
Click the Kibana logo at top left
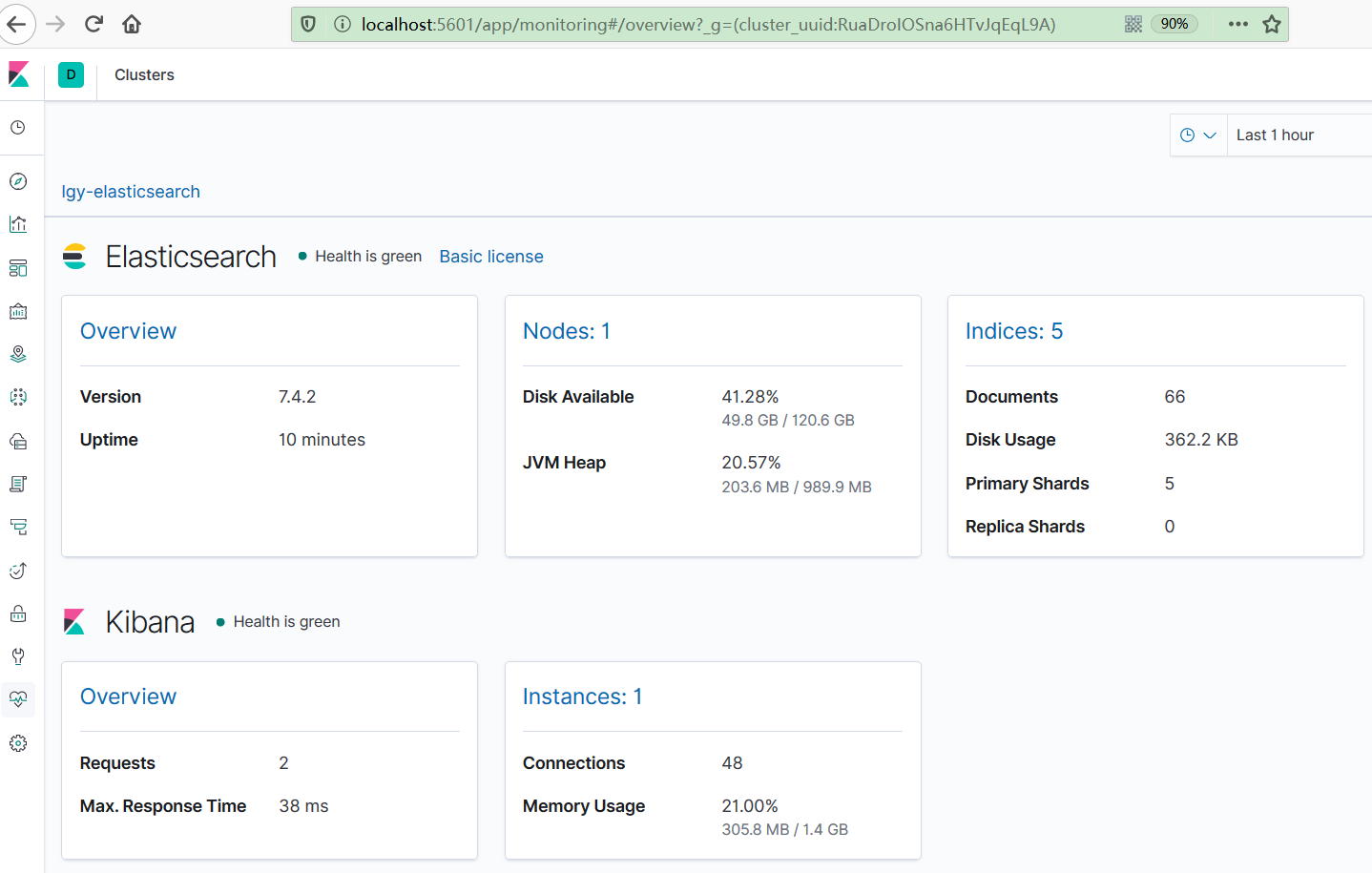[x=19, y=74]
